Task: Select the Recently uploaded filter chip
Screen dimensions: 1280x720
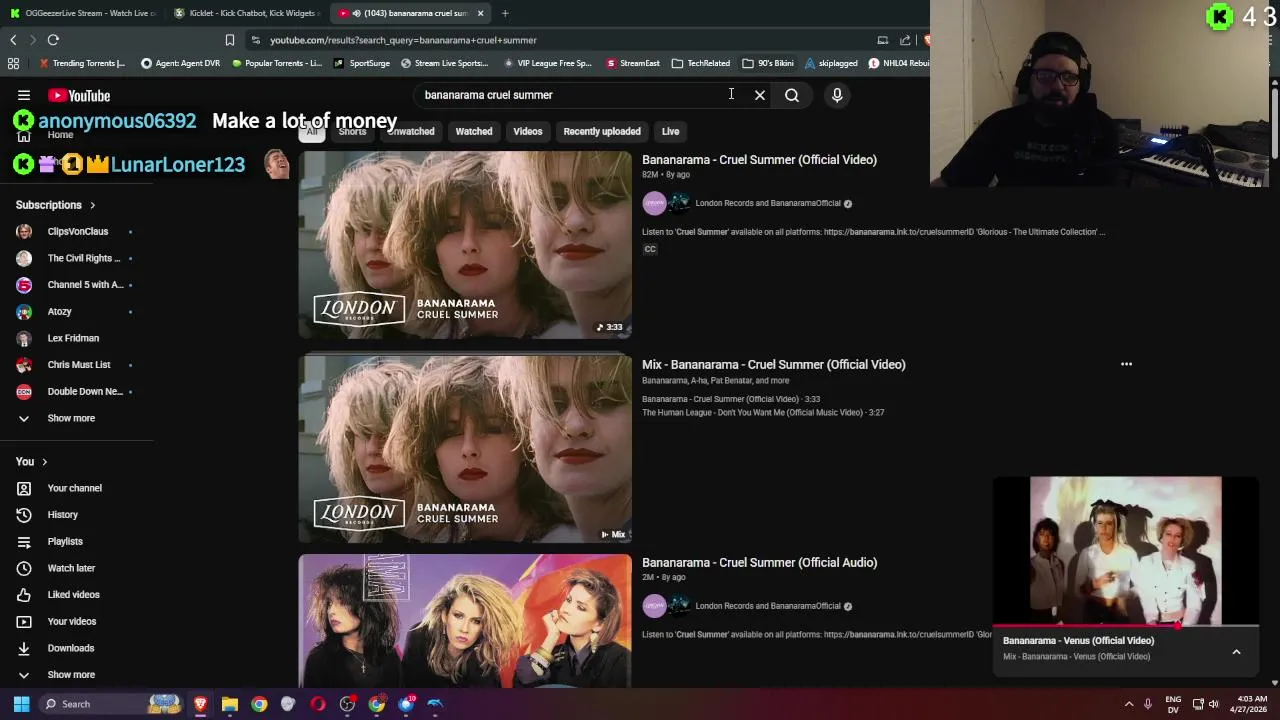Action: point(602,131)
